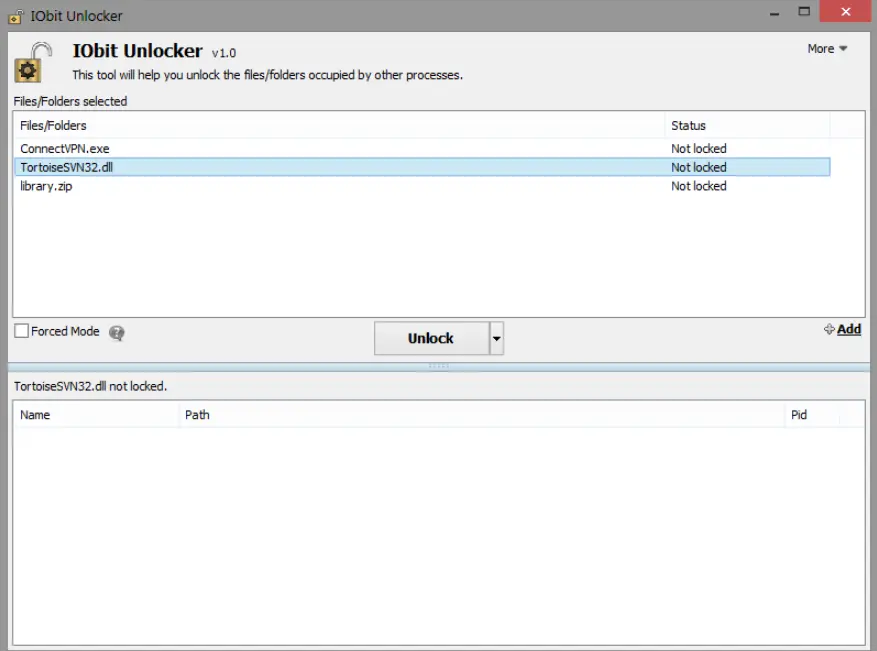Select the TortoiseSVN32.dll row
The width and height of the screenshot is (877, 651).
tap(67, 167)
